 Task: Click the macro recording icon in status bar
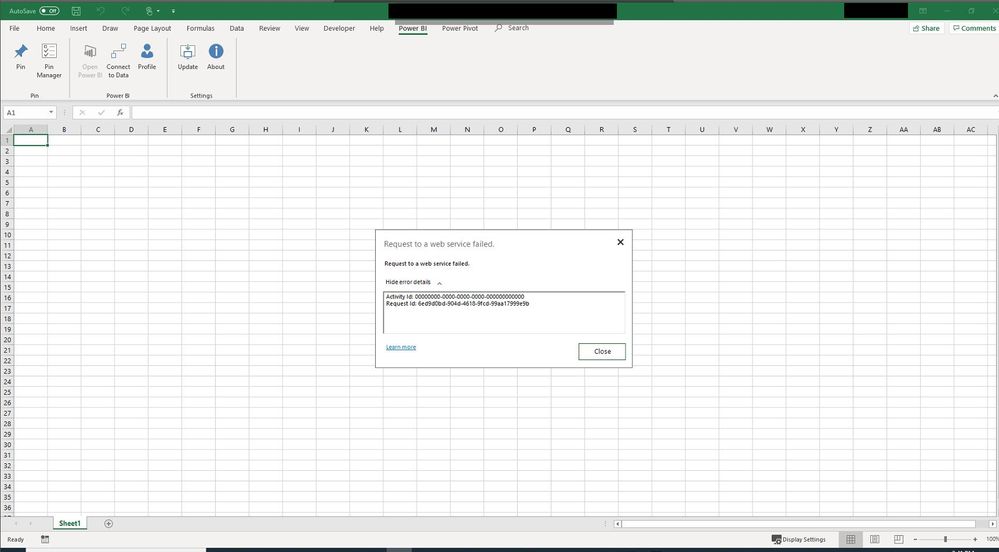click(x=45, y=539)
